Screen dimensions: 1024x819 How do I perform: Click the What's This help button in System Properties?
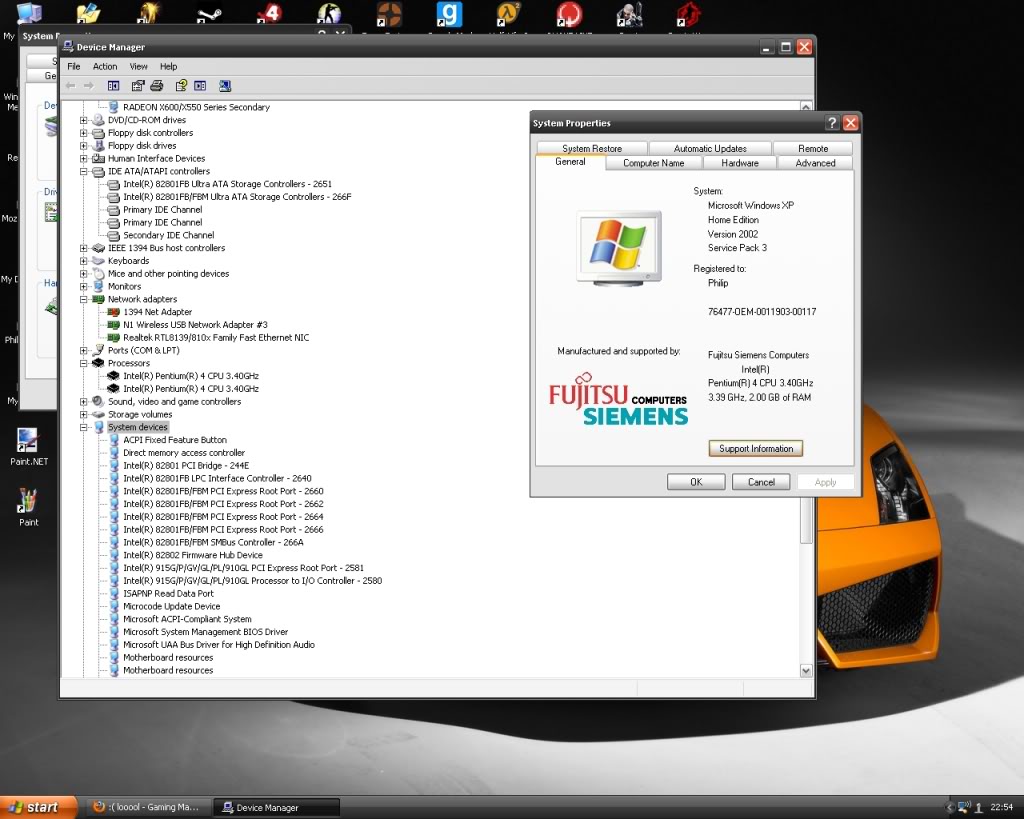(832, 123)
